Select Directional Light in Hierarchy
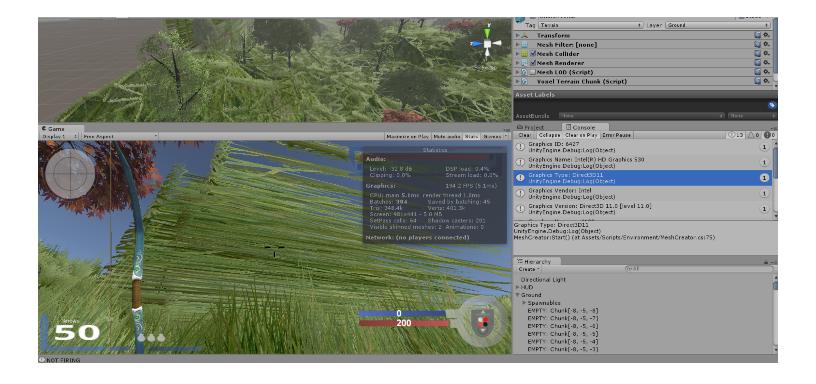The width and height of the screenshot is (816, 384). [543, 279]
